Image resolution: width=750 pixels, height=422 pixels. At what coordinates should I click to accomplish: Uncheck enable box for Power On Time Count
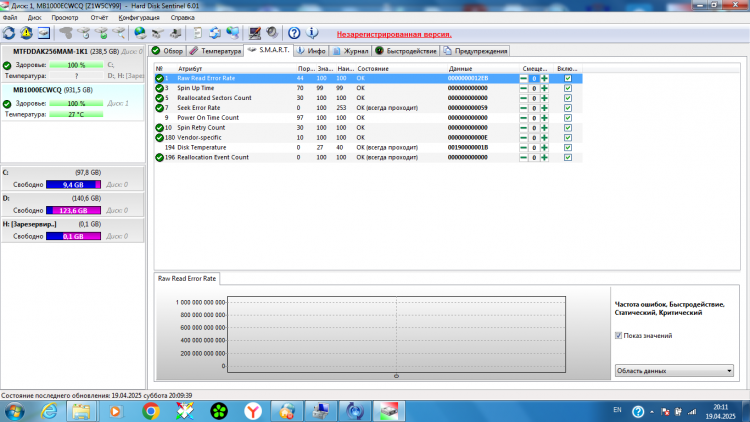pos(568,118)
